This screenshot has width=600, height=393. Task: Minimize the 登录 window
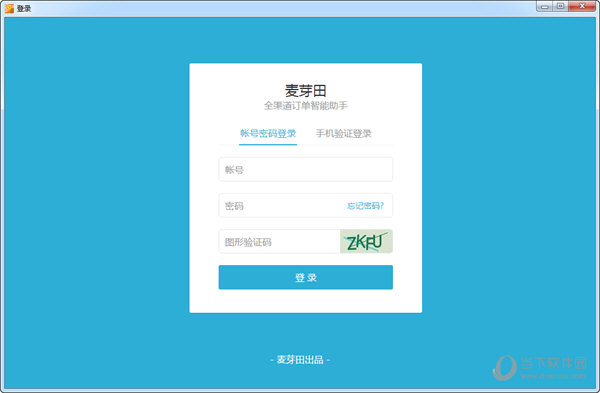click(545, 6)
